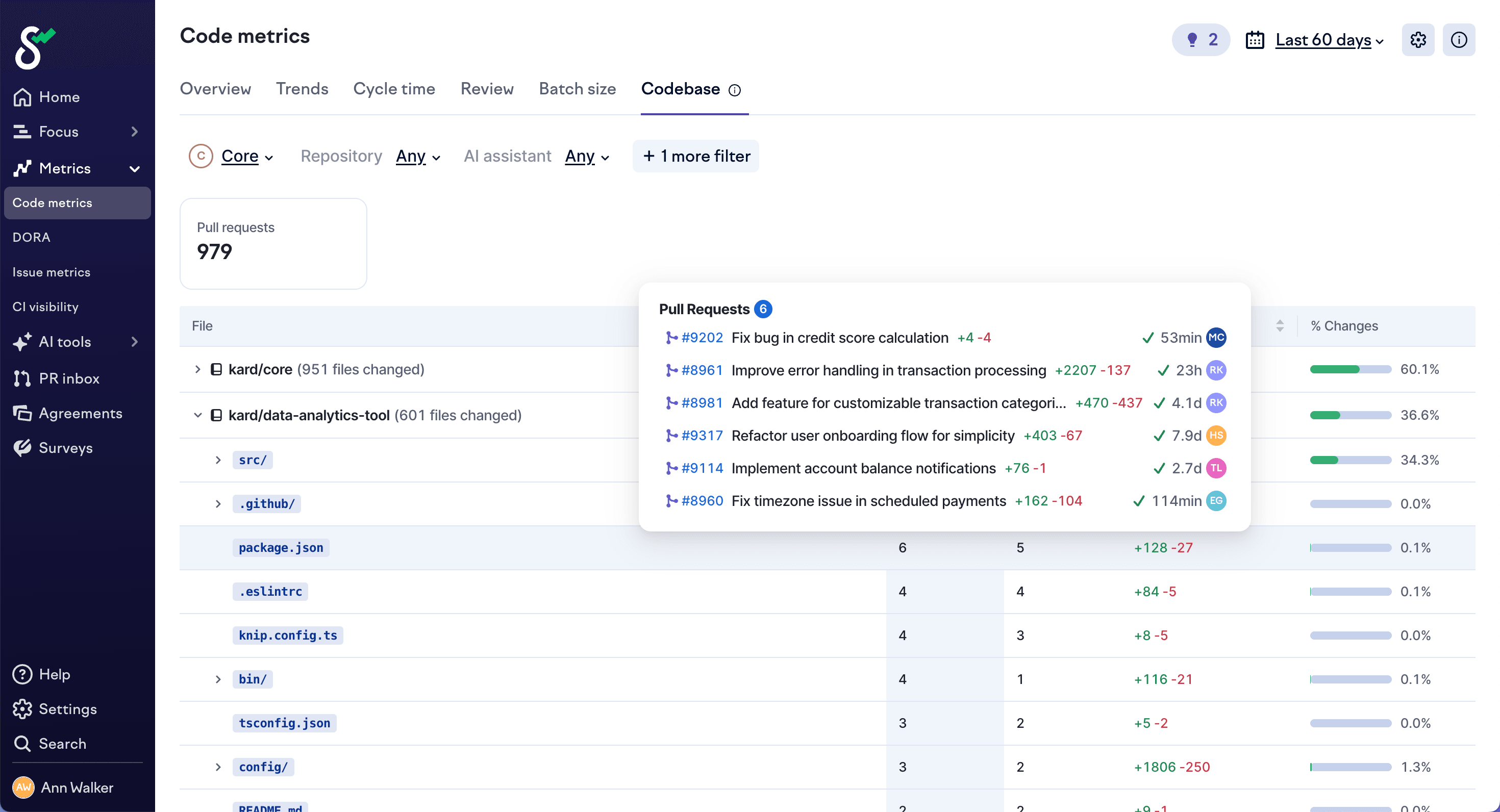Open pull request #8961 link

(701, 370)
